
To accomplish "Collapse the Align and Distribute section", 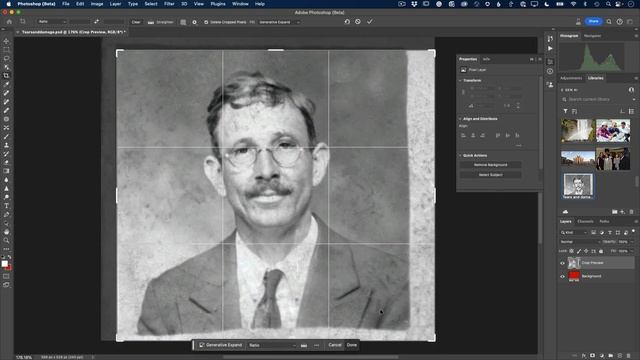I will click(460, 119).
